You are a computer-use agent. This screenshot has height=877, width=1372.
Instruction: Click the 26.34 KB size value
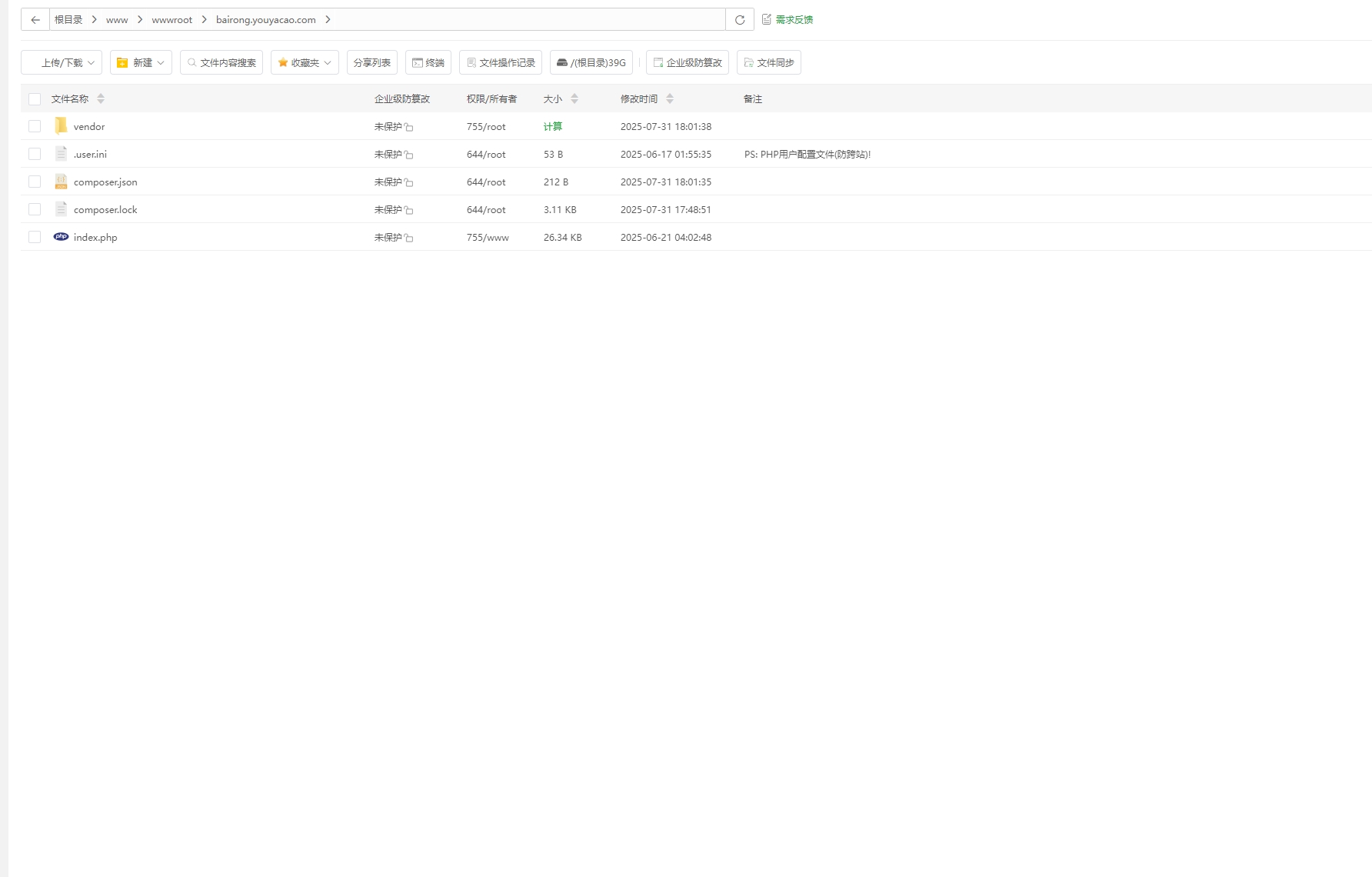coord(563,238)
